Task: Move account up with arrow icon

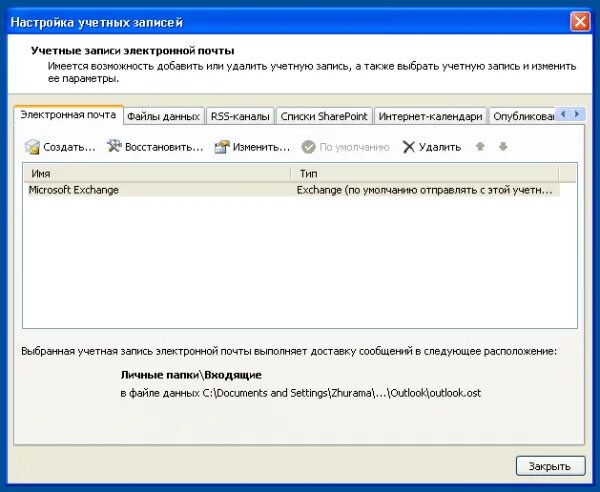Action: [480, 147]
